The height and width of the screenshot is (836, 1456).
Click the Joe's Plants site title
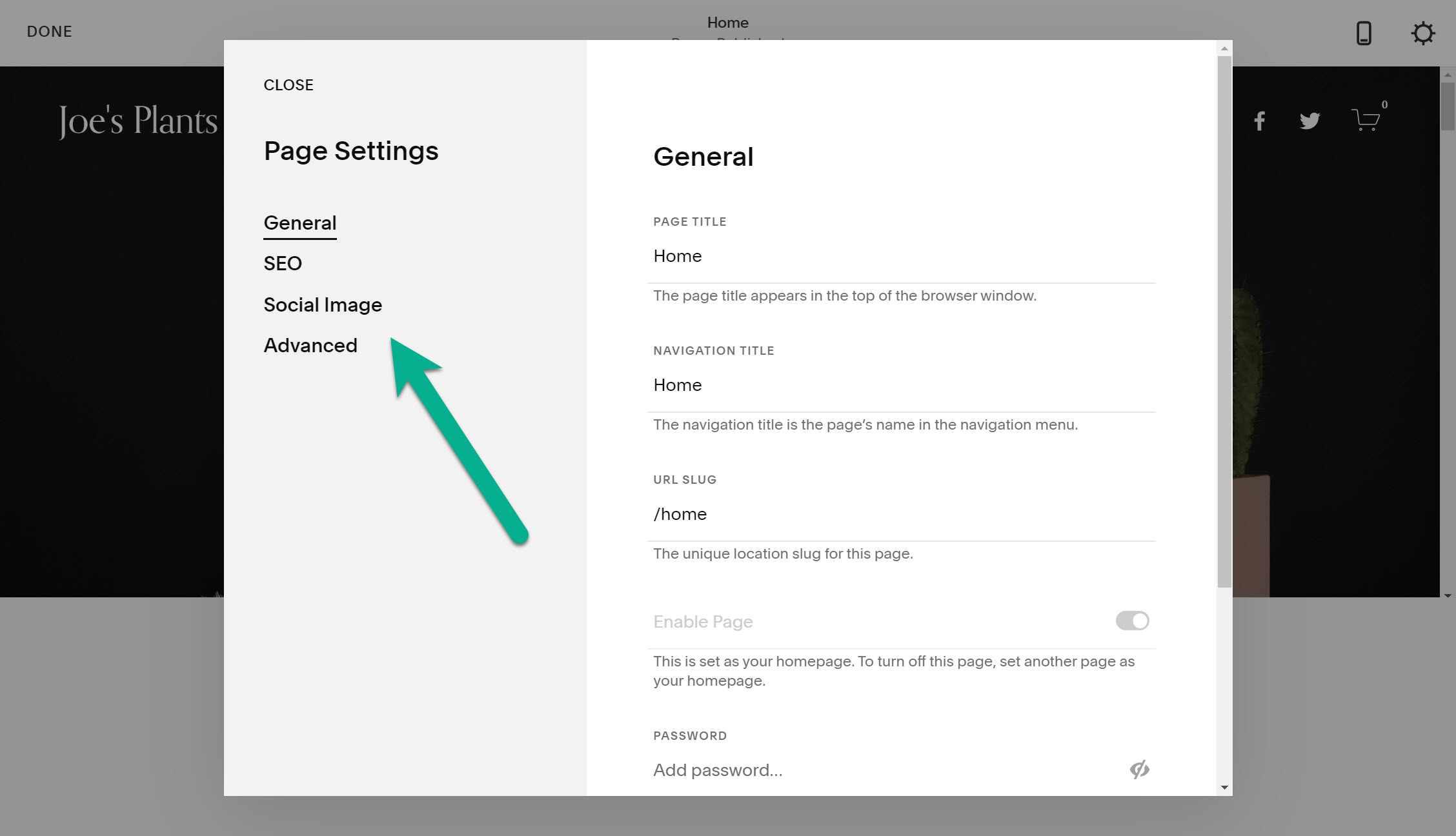138,120
